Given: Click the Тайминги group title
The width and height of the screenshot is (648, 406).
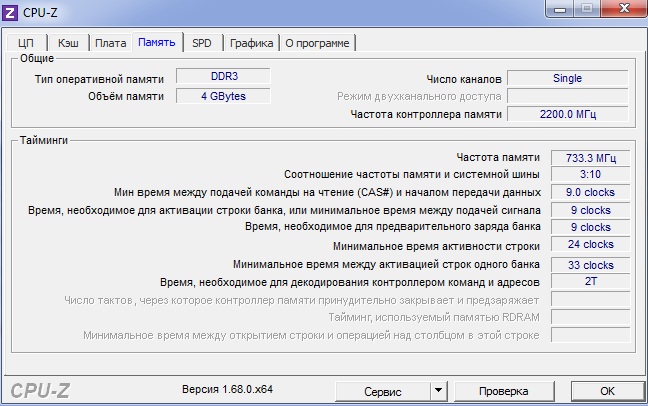Looking at the screenshot, I should pos(44,140).
